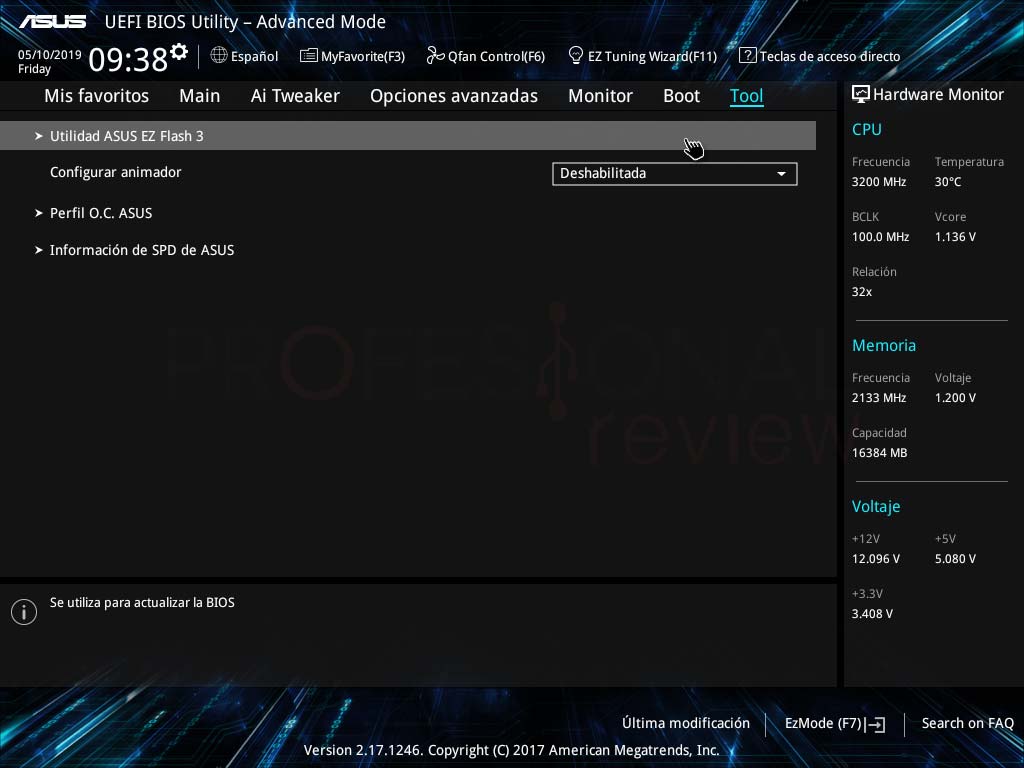Click Última modificación at the bottom
This screenshot has height=768, width=1024.
tap(688, 723)
